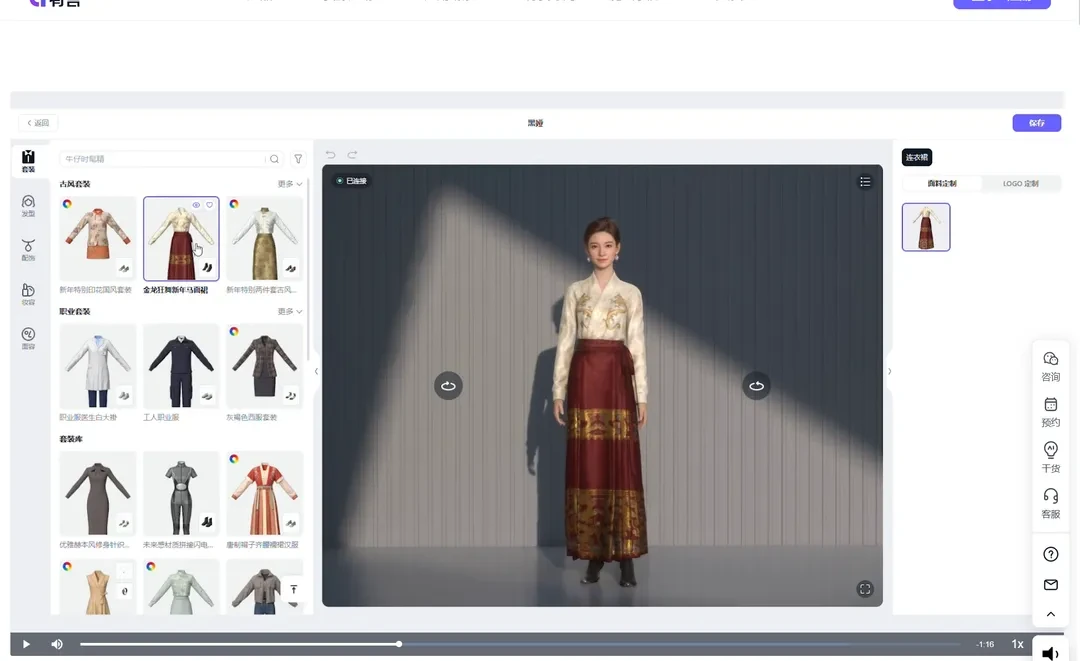Toggle heart favorite on 金龙狂舞新年马面裙

click(210, 205)
